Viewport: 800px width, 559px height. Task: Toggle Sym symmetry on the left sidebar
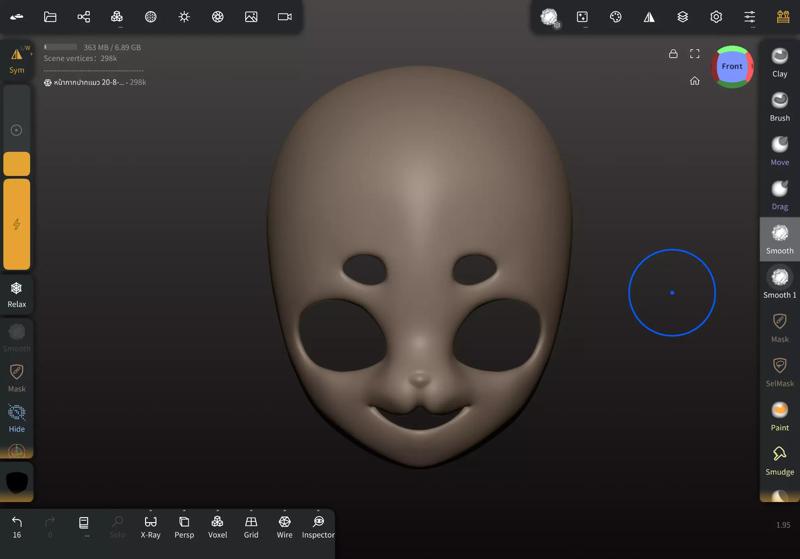click(17, 60)
